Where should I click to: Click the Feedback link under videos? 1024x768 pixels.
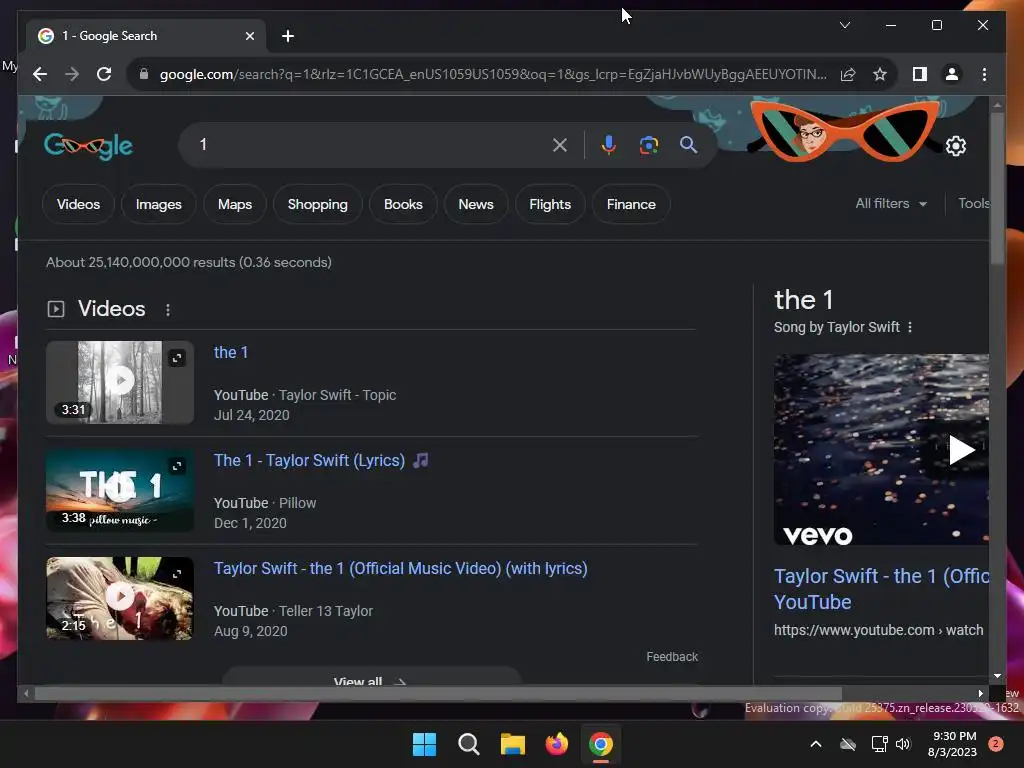tap(672, 657)
